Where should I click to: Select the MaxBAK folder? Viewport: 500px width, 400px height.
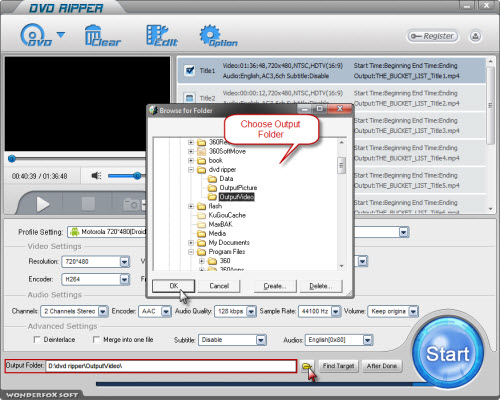(220, 224)
